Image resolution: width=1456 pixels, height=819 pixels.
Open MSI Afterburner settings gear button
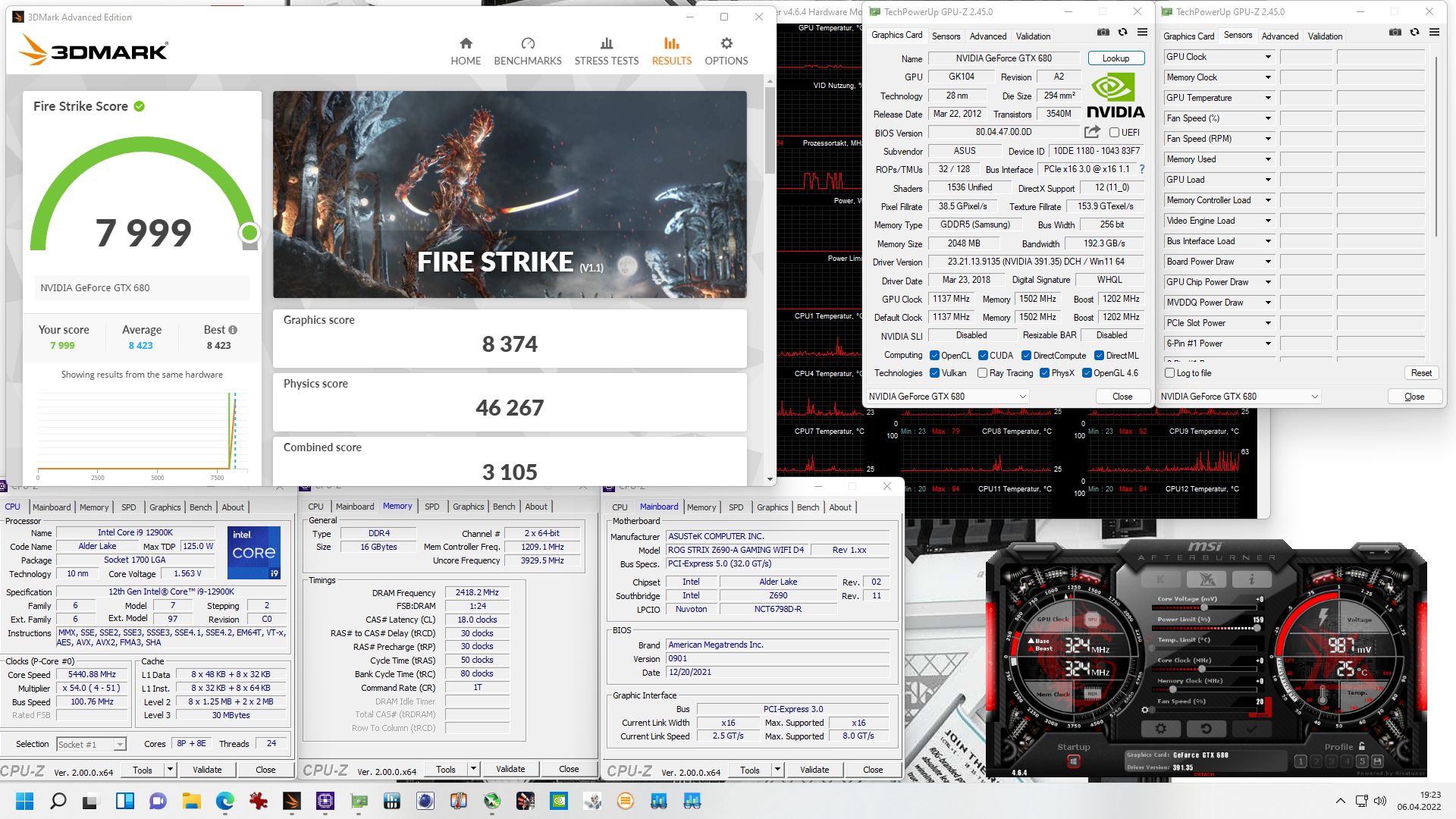click(1160, 729)
